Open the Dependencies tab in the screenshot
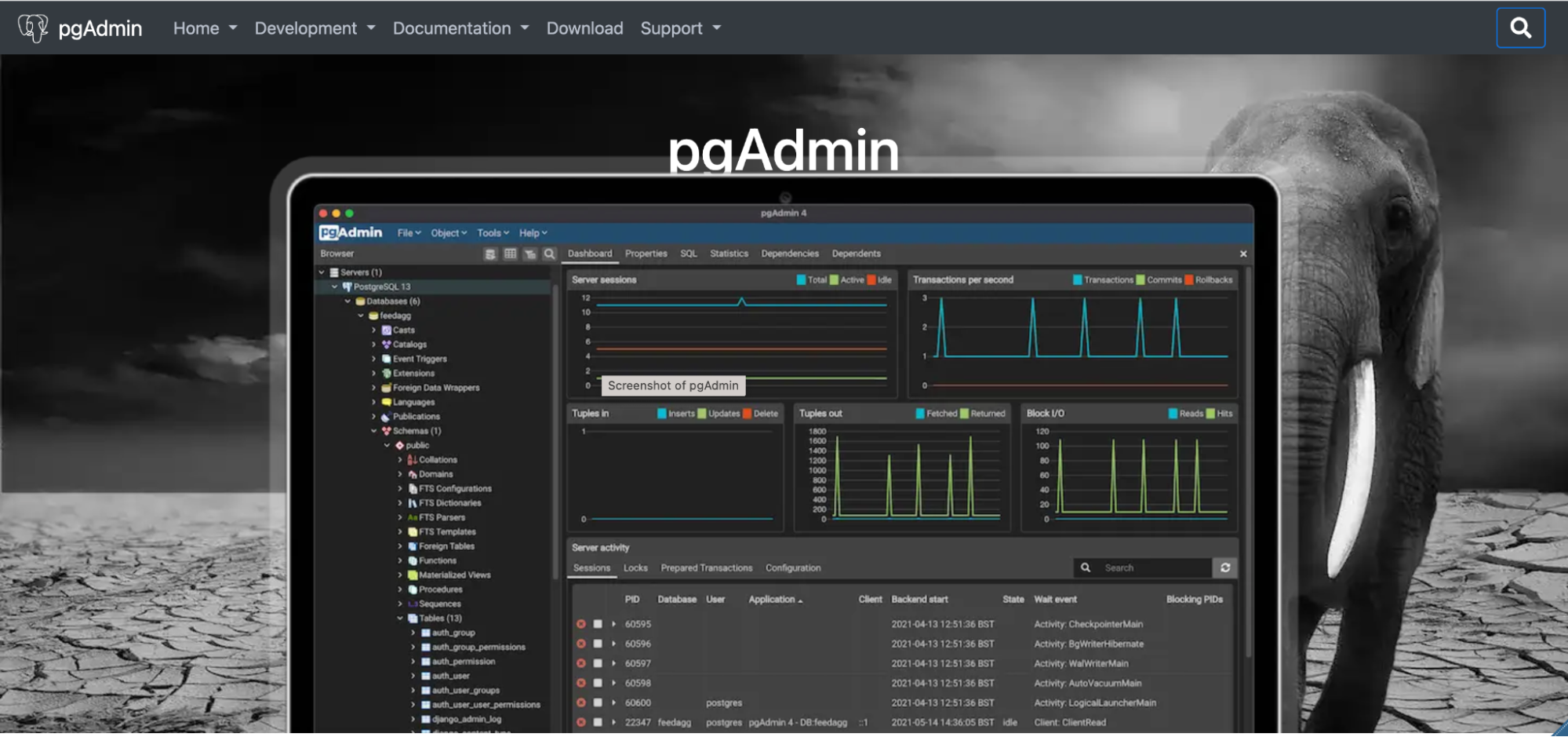 pos(789,254)
